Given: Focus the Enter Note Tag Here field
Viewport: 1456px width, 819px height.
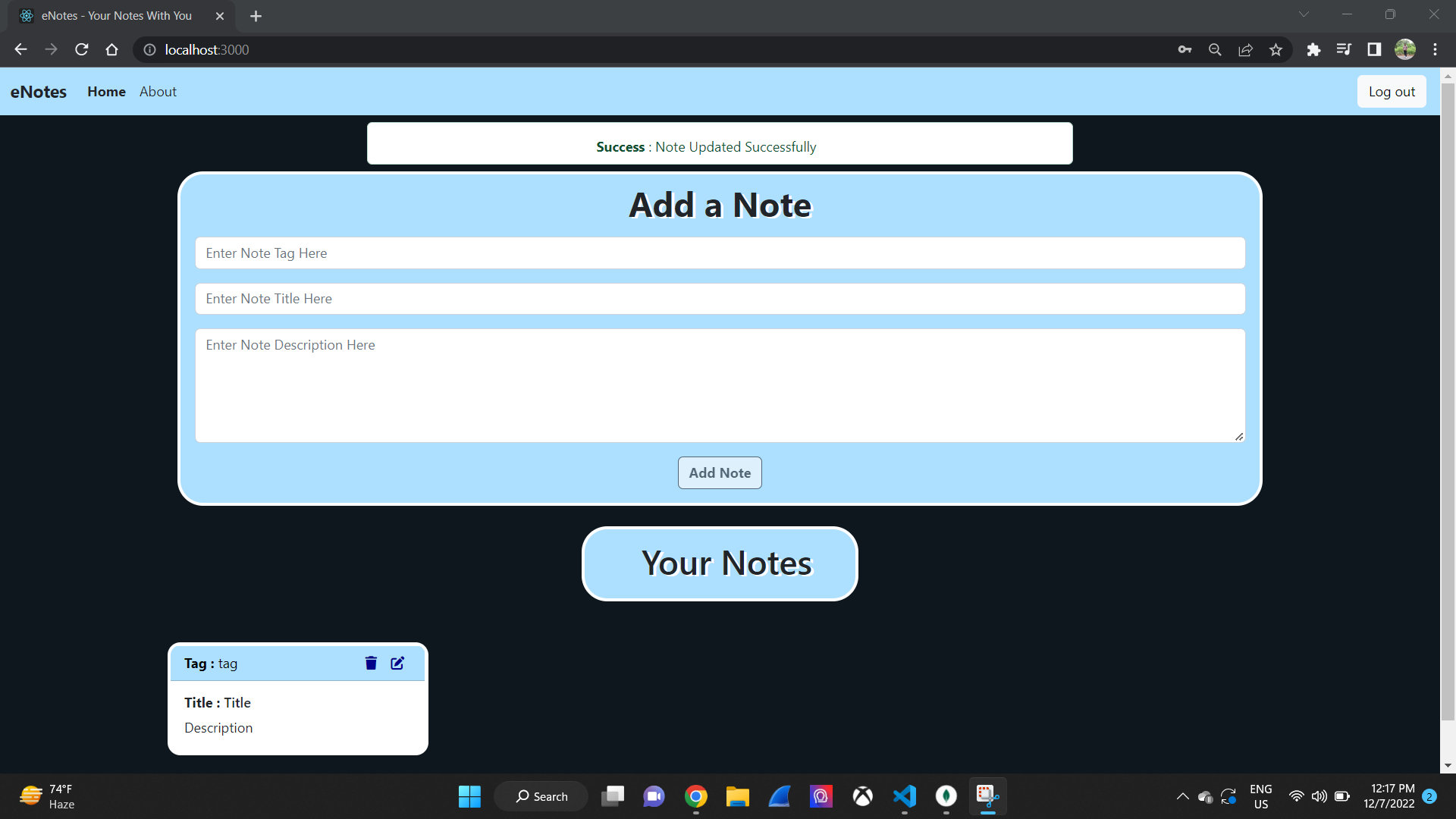Looking at the screenshot, I should 720,253.
